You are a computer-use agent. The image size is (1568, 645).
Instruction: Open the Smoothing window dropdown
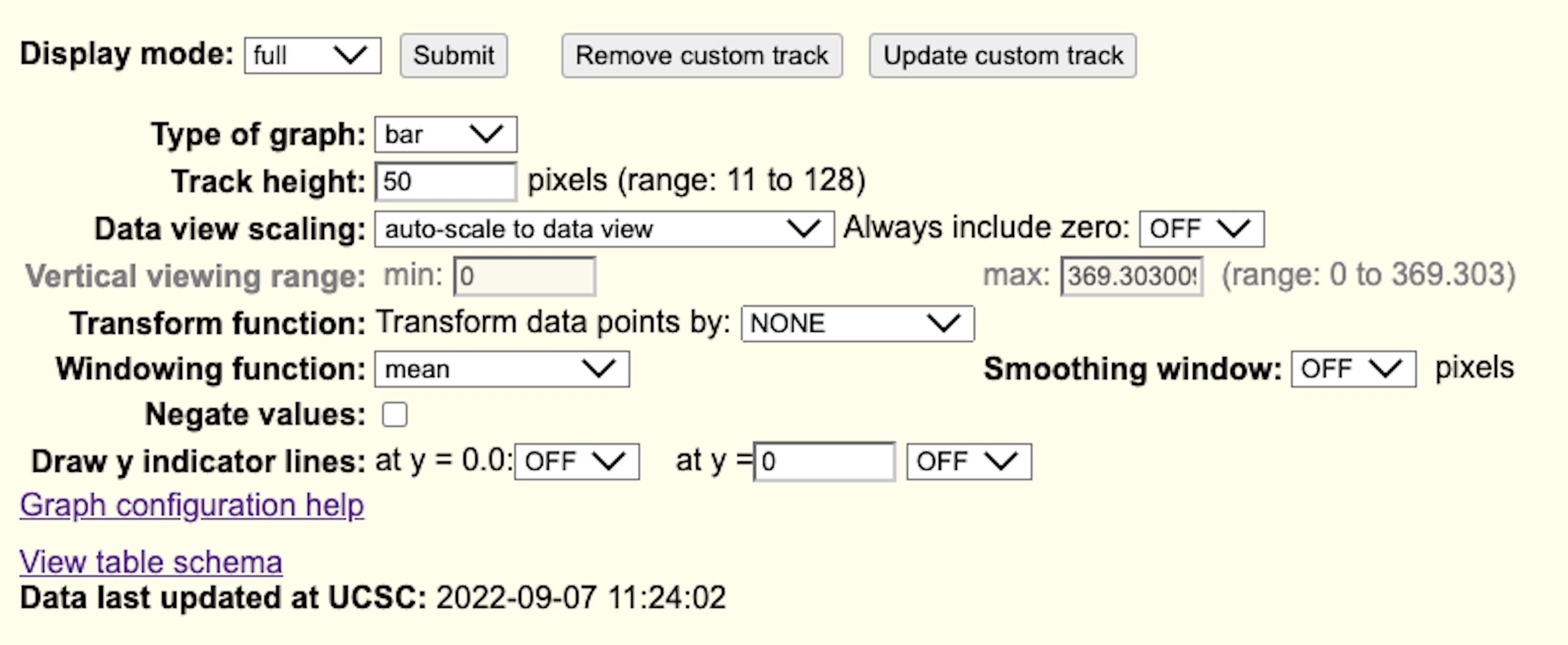[1352, 367]
